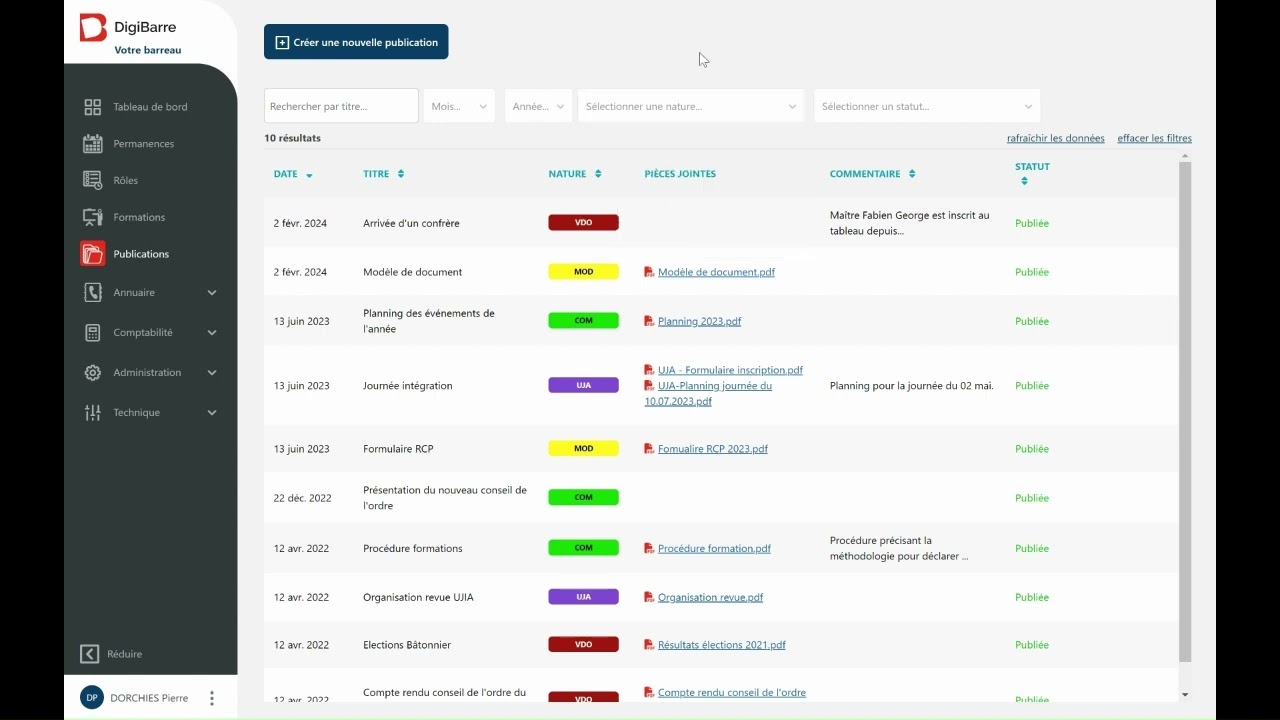
Task: Open the Sélectionner un statut dropdown
Action: [927, 106]
